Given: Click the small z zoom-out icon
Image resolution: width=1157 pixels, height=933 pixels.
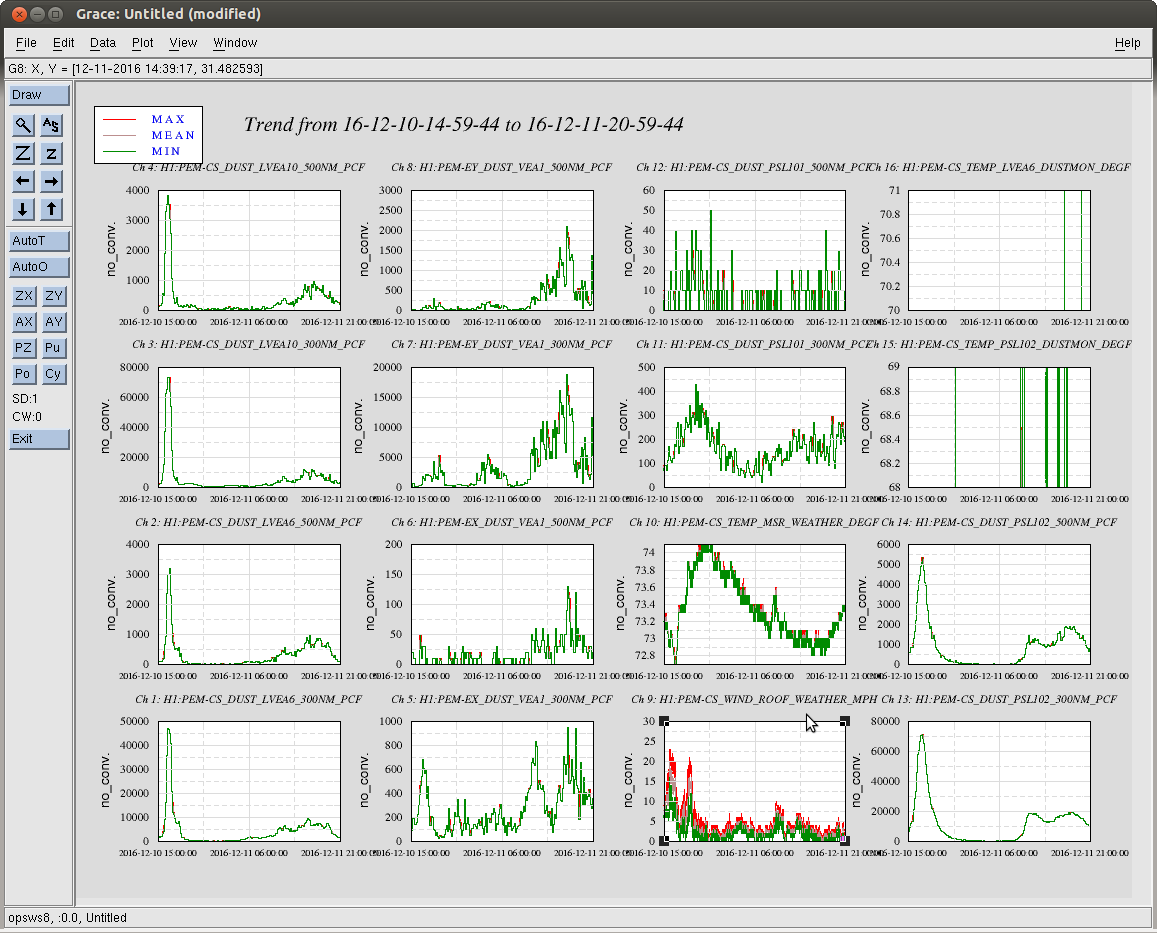Looking at the screenshot, I should pos(51,153).
